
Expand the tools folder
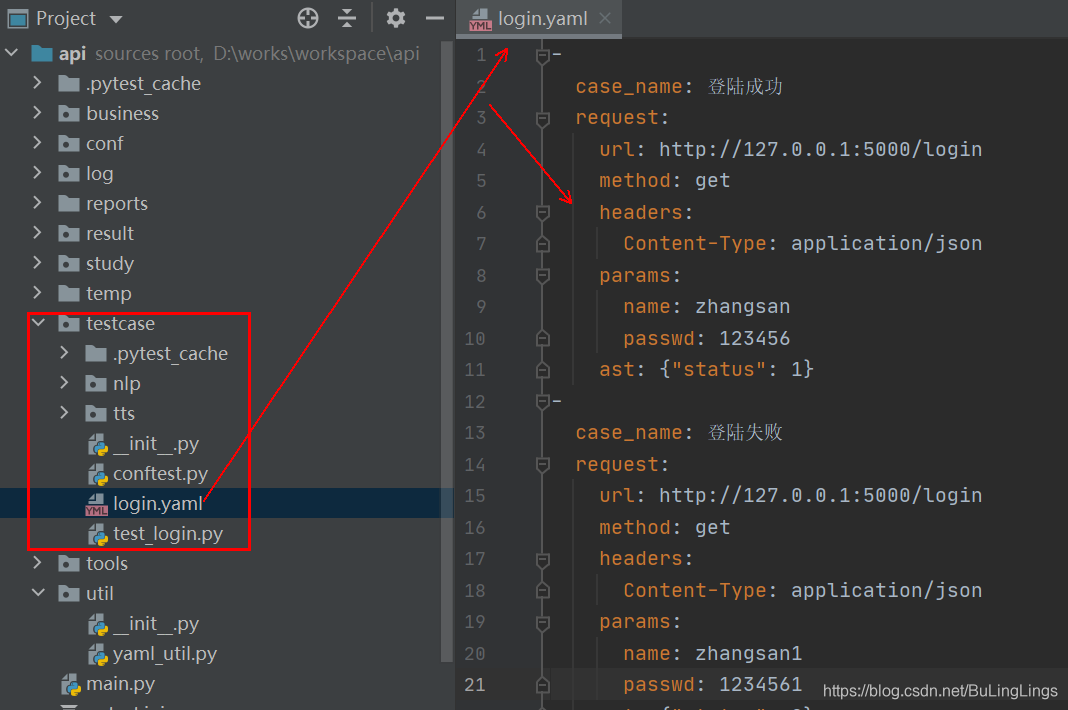37,563
